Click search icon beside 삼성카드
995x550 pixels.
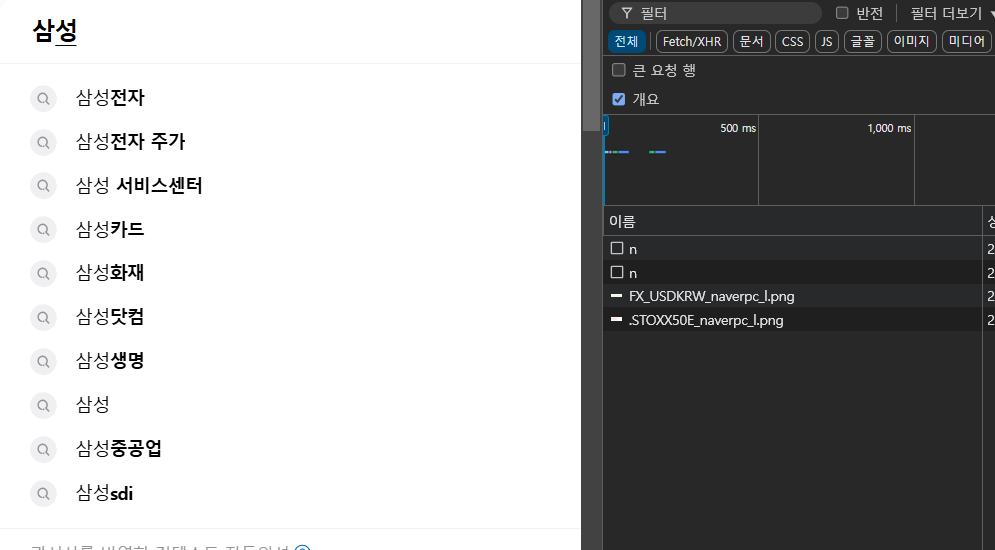43,230
